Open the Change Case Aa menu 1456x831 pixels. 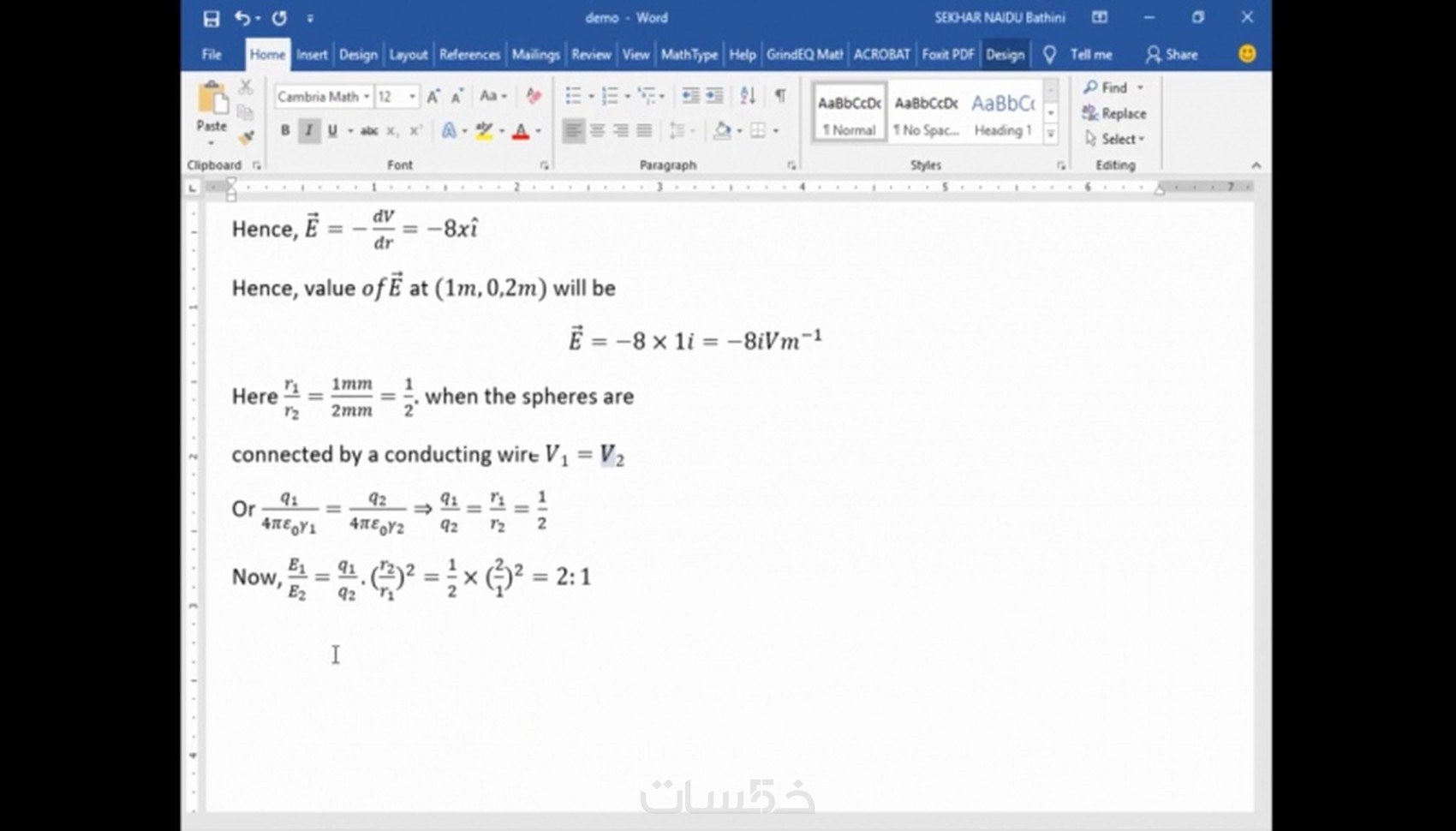(492, 96)
